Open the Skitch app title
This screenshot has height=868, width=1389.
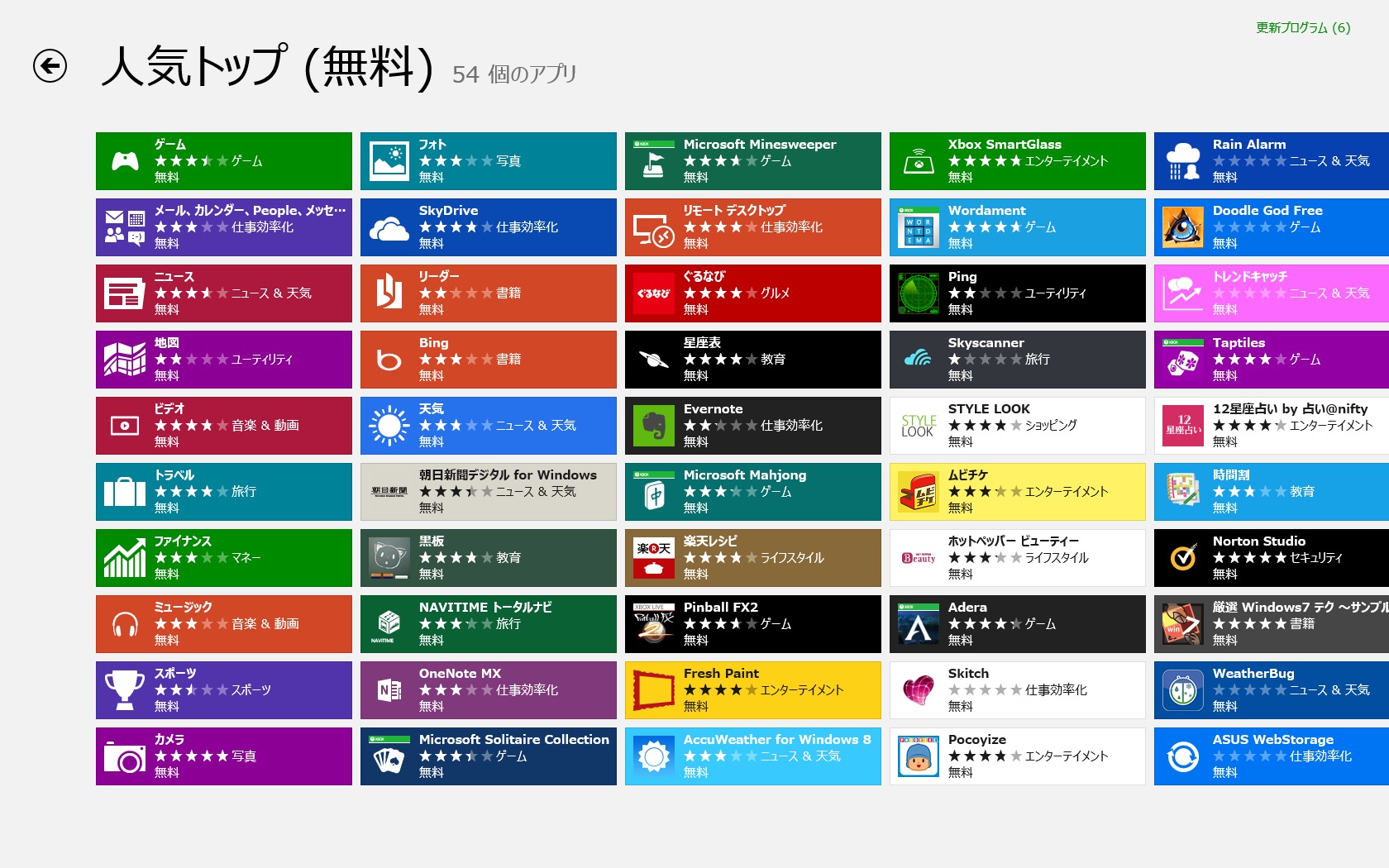pyautogui.click(x=968, y=674)
